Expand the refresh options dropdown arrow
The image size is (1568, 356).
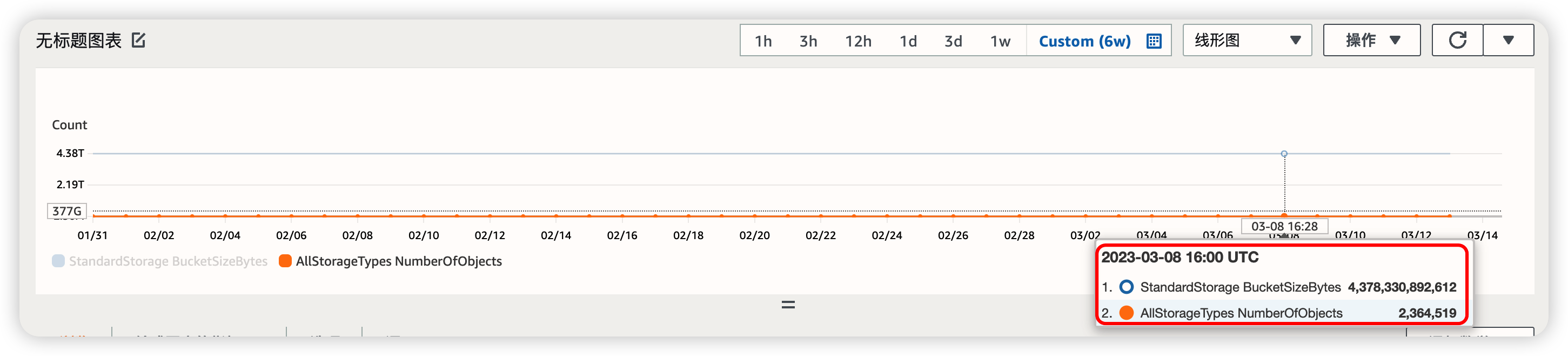[x=1507, y=40]
